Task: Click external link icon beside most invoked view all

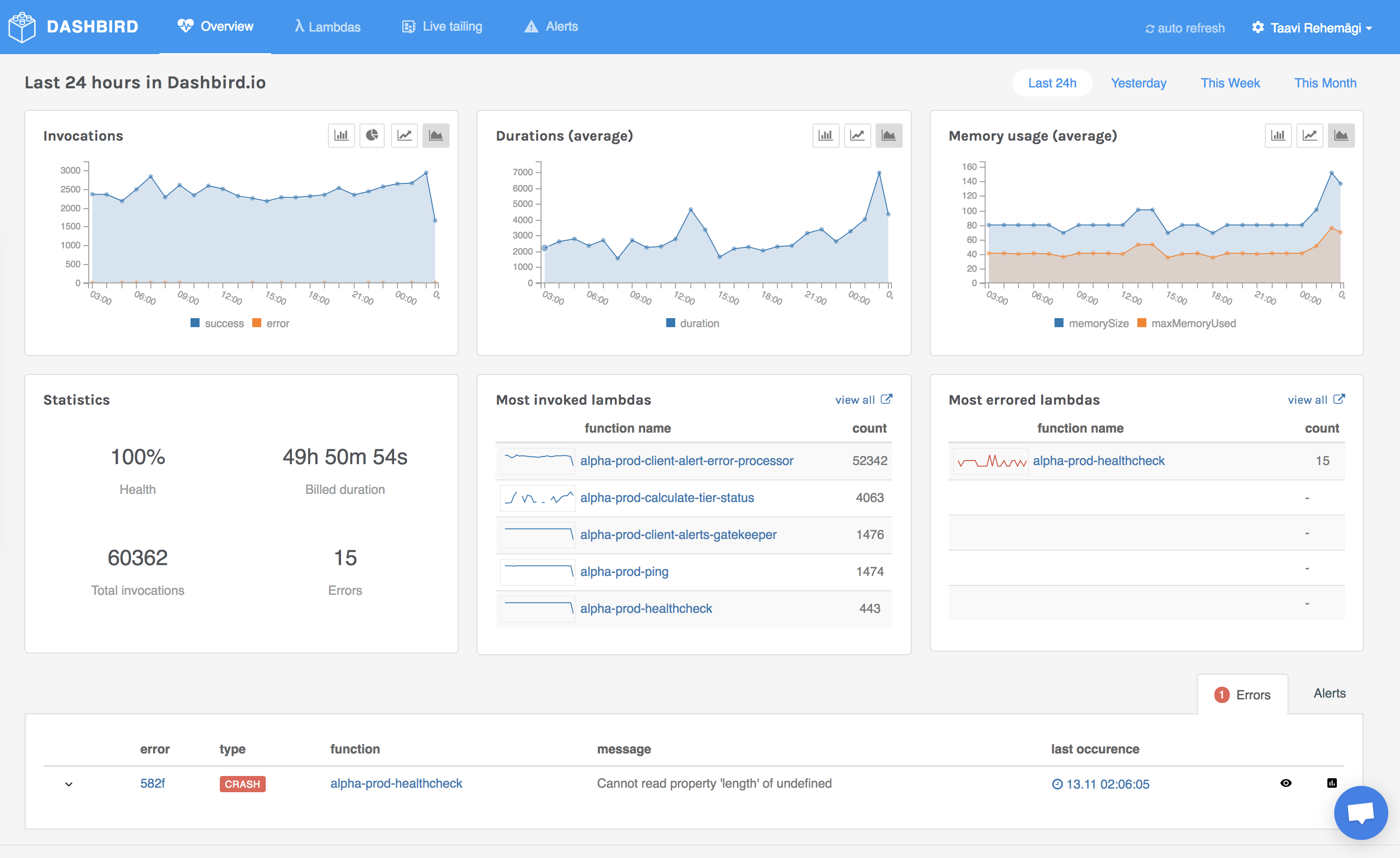Action: (x=886, y=398)
